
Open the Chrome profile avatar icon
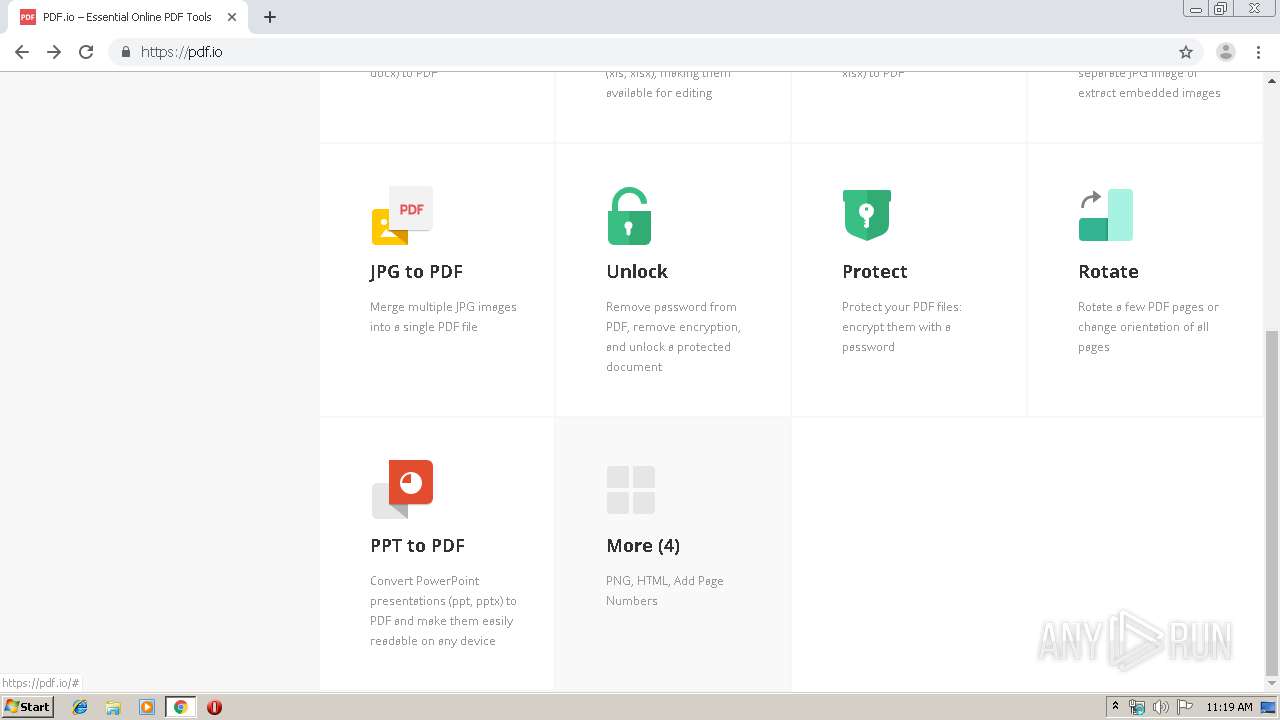[1226, 52]
